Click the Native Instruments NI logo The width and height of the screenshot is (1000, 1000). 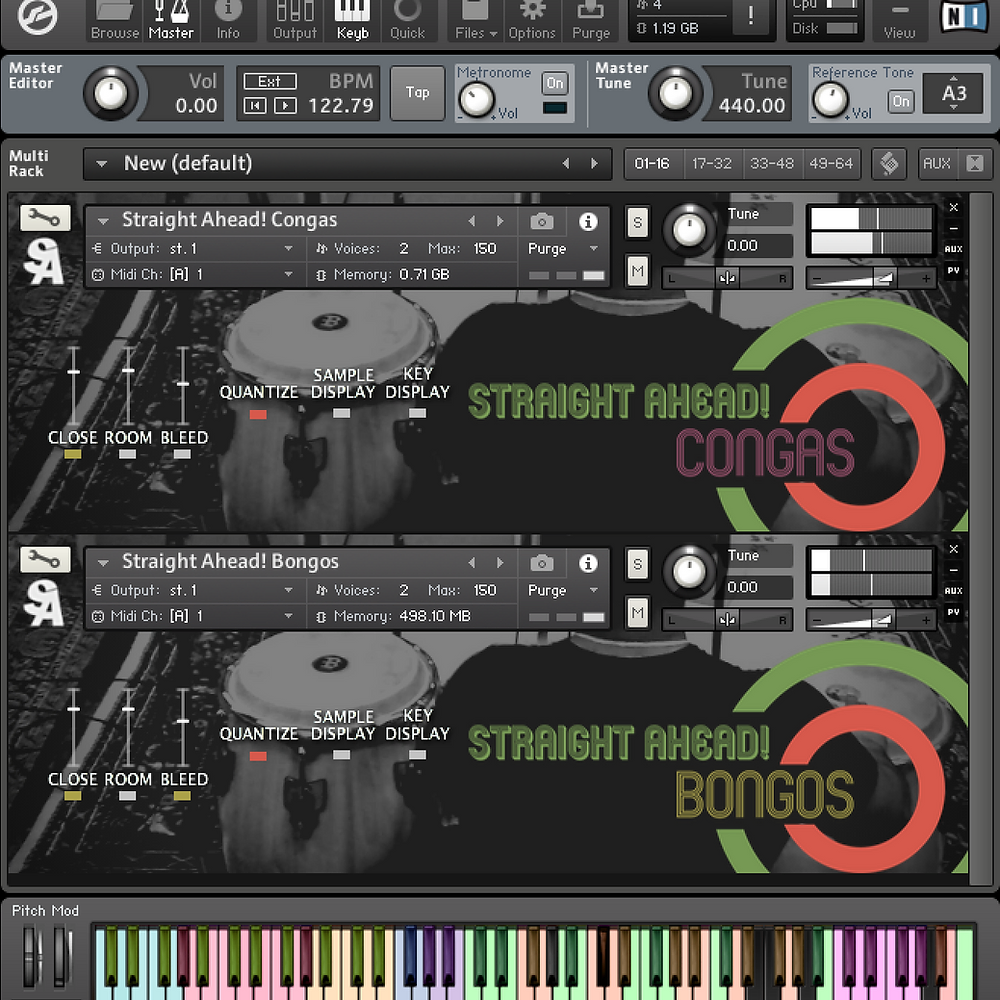[x=964, y=16]
